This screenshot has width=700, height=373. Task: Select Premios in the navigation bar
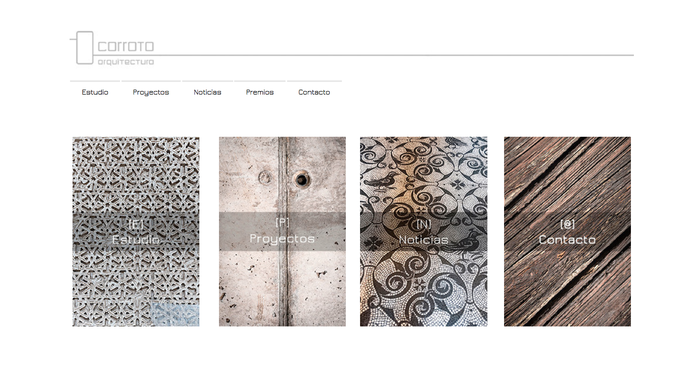pos(259,92)
